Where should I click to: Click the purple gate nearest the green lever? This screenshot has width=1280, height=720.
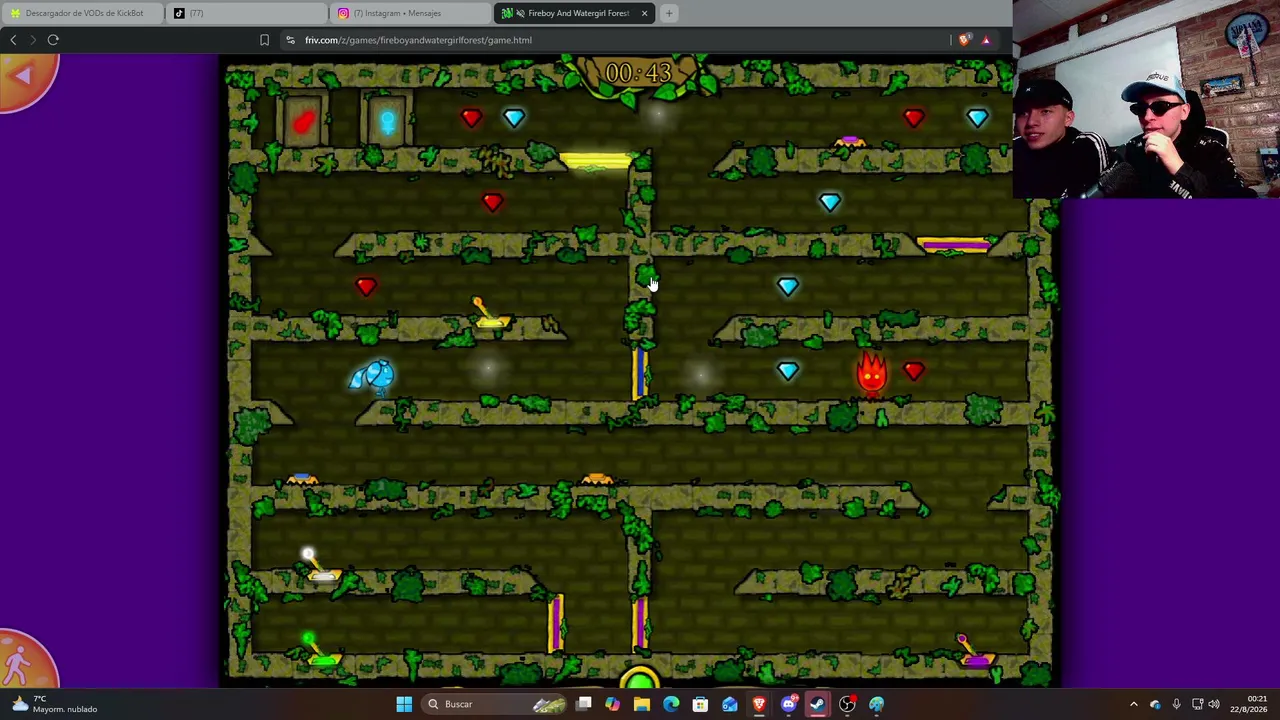click(556, 623)
